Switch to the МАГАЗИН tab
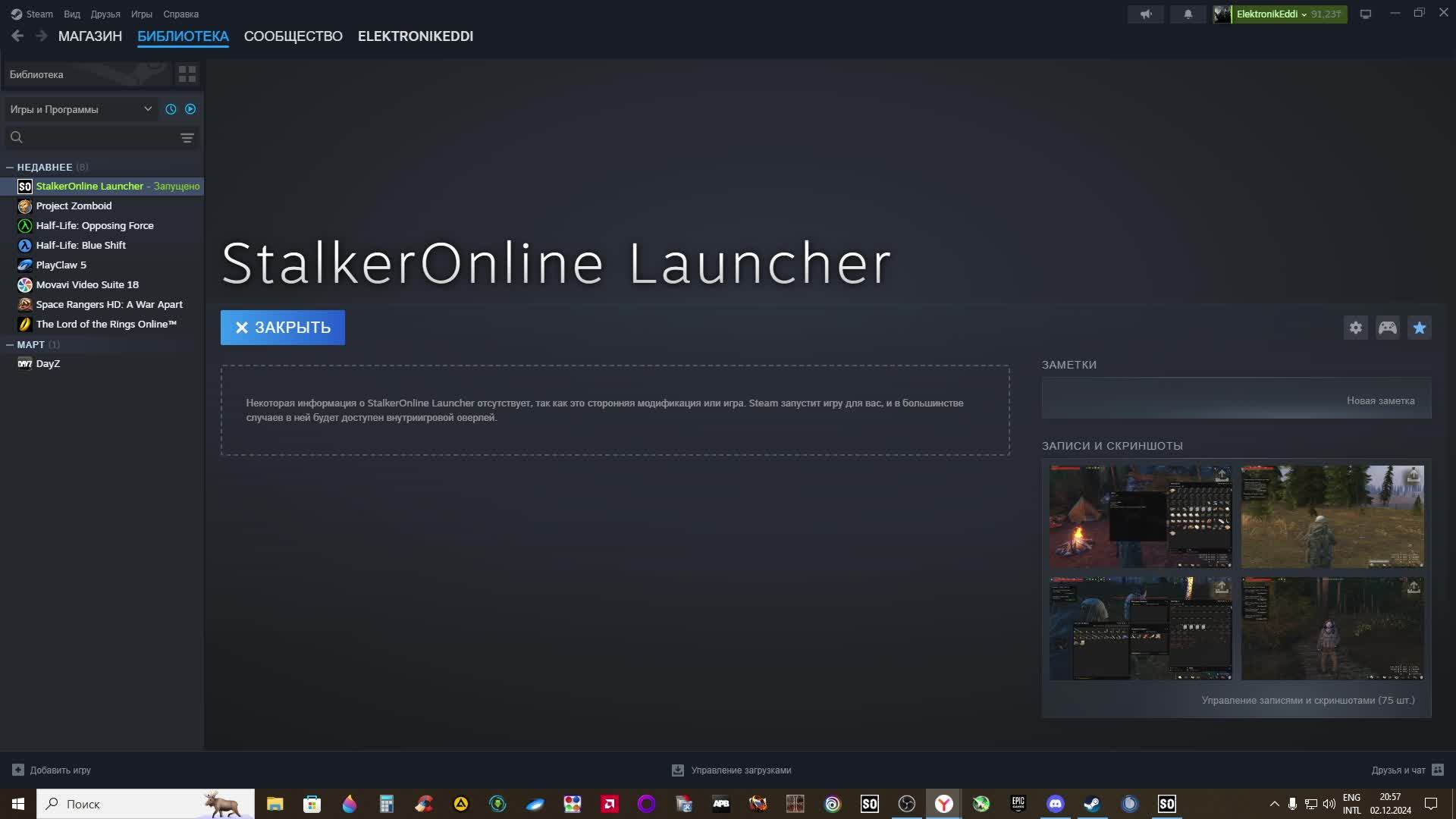 tap(89, 36)
